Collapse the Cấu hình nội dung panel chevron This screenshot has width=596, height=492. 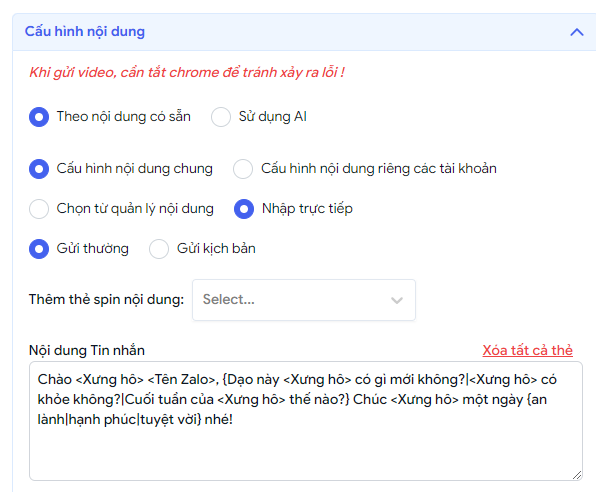click(x=577, y=32)
